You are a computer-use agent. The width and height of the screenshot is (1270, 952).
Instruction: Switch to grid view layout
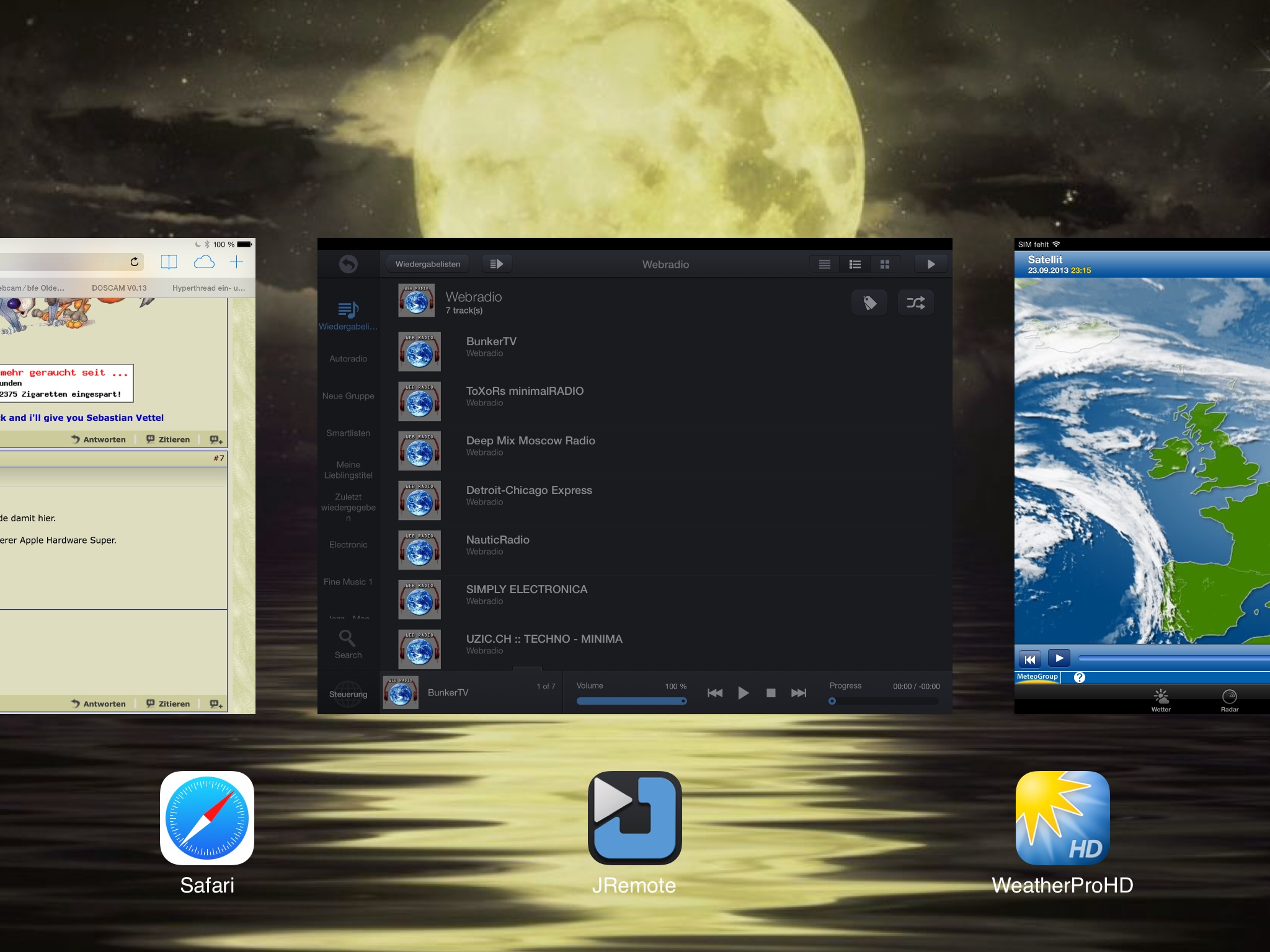point(885,264)
